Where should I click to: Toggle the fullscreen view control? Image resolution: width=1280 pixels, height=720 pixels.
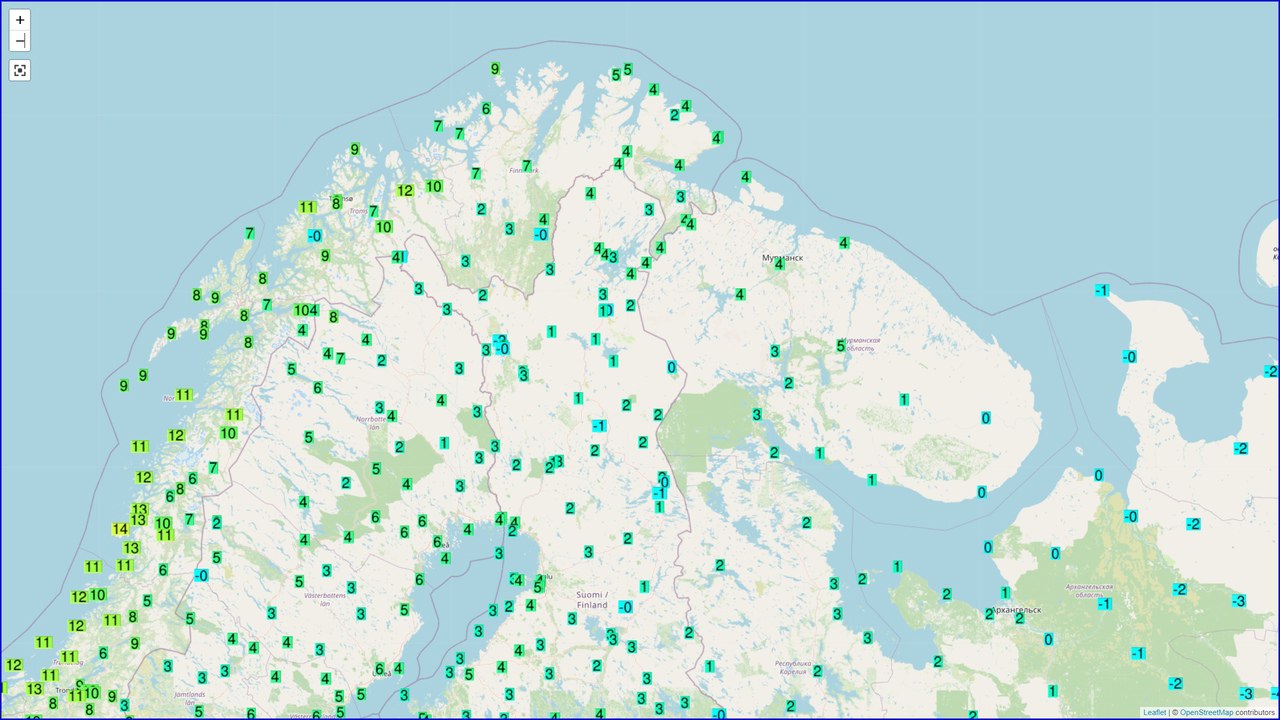20,70
